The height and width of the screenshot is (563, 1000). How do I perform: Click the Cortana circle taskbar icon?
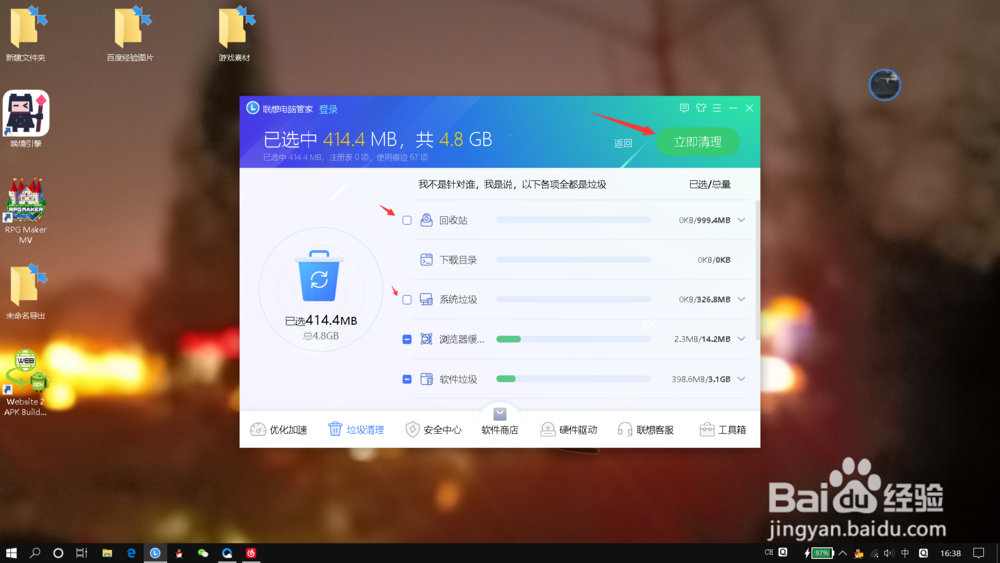(58, 553)
